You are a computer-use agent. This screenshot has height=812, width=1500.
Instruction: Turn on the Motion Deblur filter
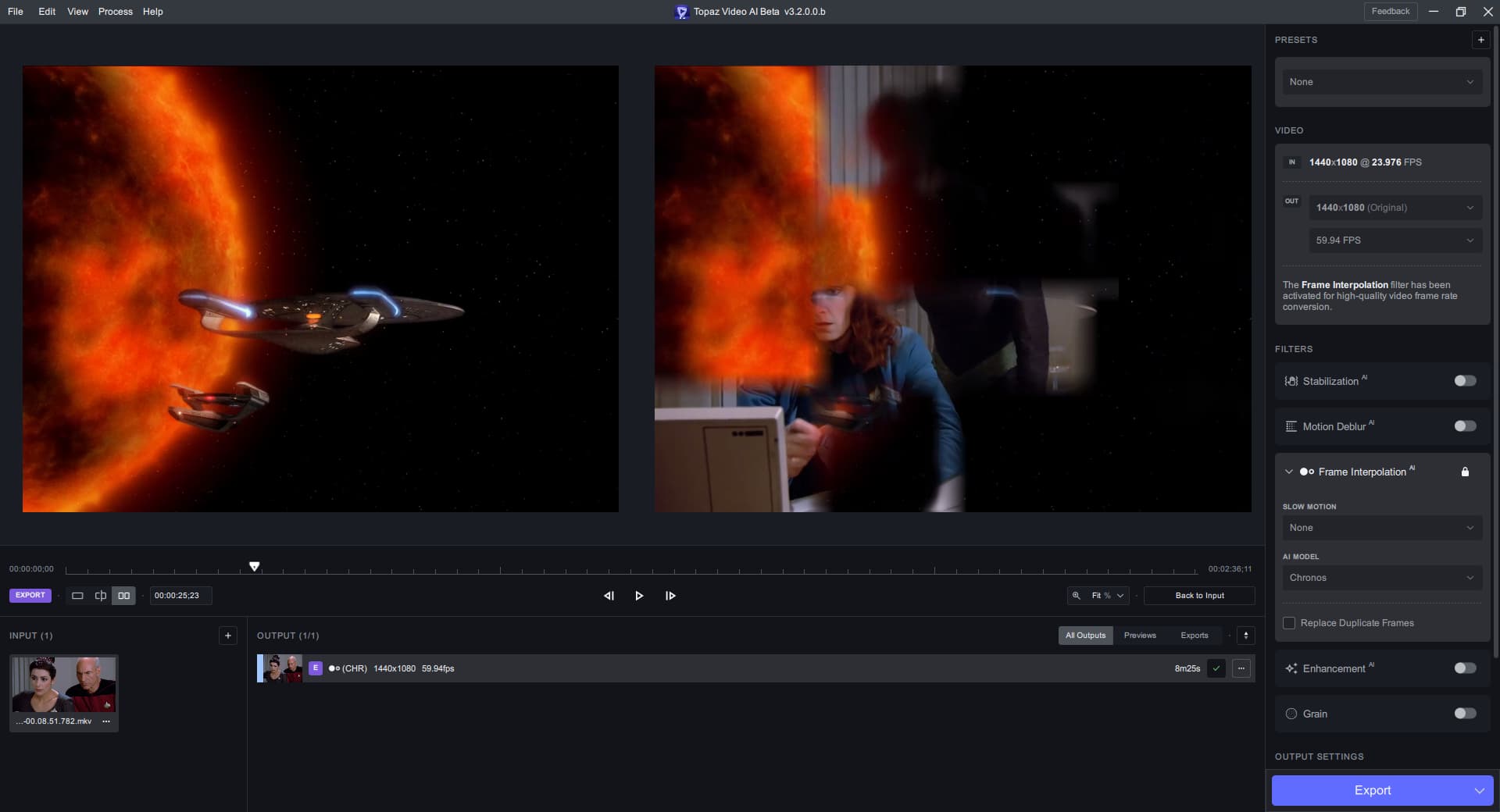point(1465,426)
